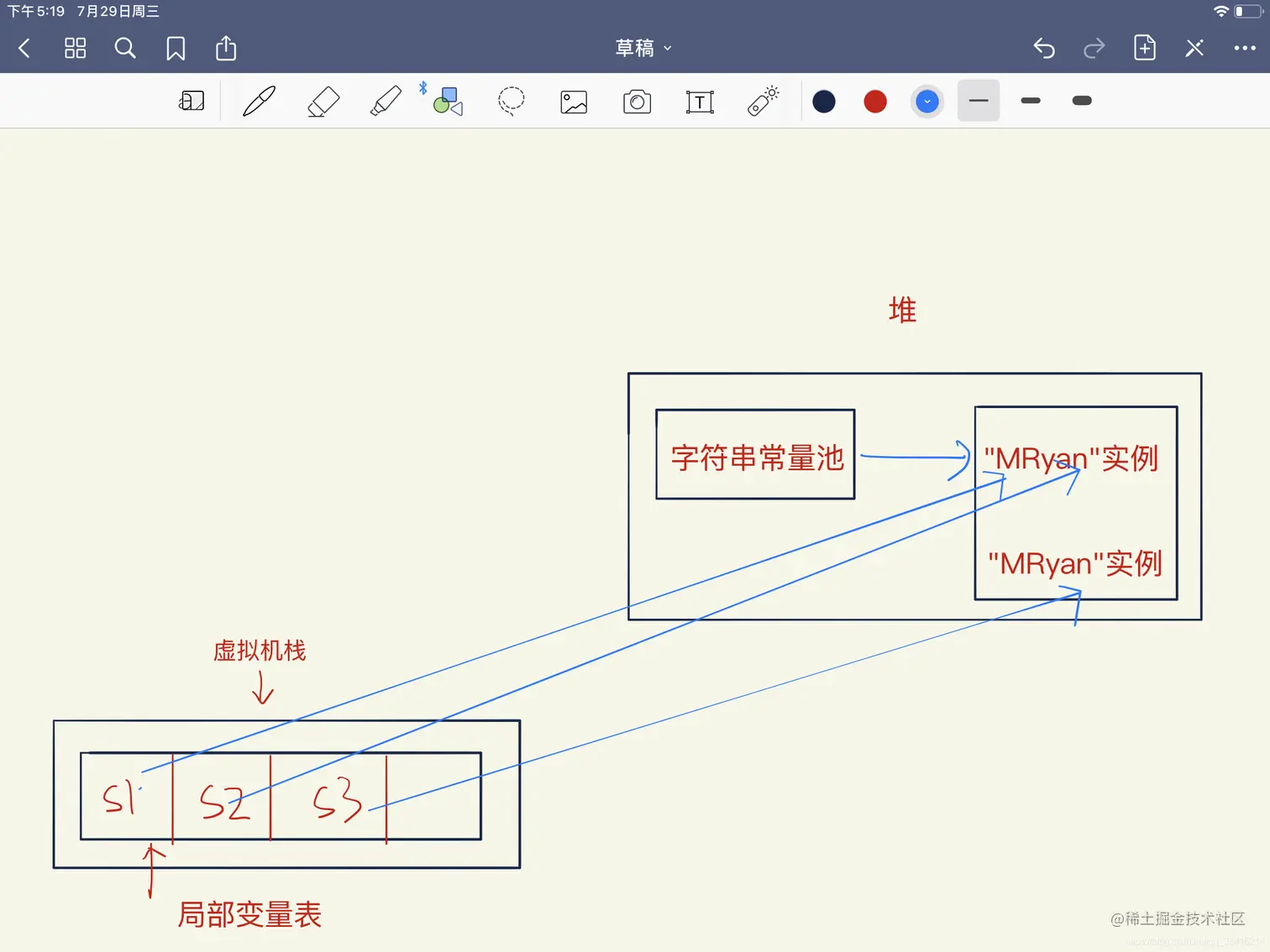
Task: Open blue ink color options via its chevron
Action: (x=927, y=101)
